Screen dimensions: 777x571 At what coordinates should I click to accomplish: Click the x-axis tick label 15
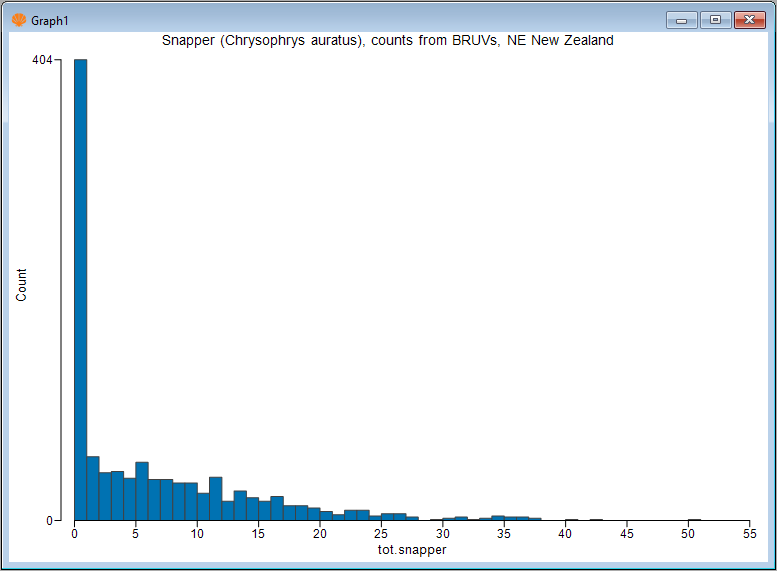[259, 535]
